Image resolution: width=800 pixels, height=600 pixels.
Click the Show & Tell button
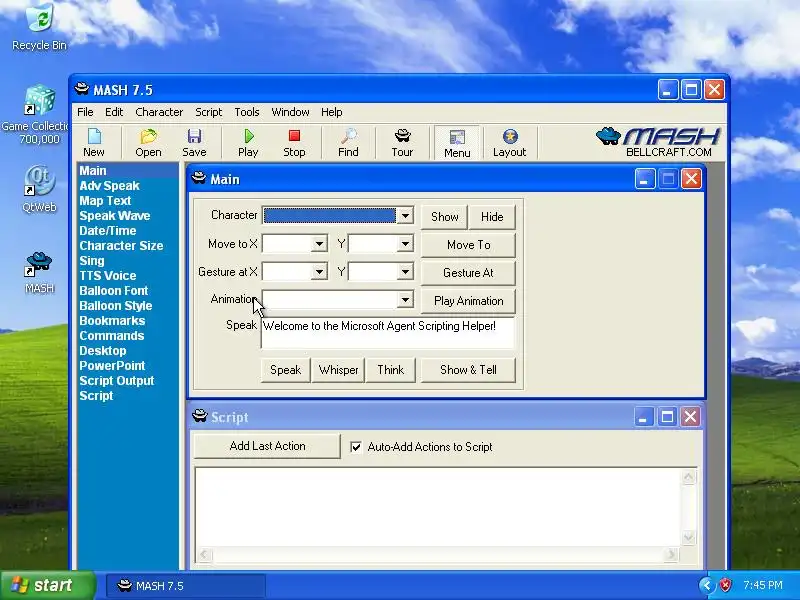pos(468,370)
